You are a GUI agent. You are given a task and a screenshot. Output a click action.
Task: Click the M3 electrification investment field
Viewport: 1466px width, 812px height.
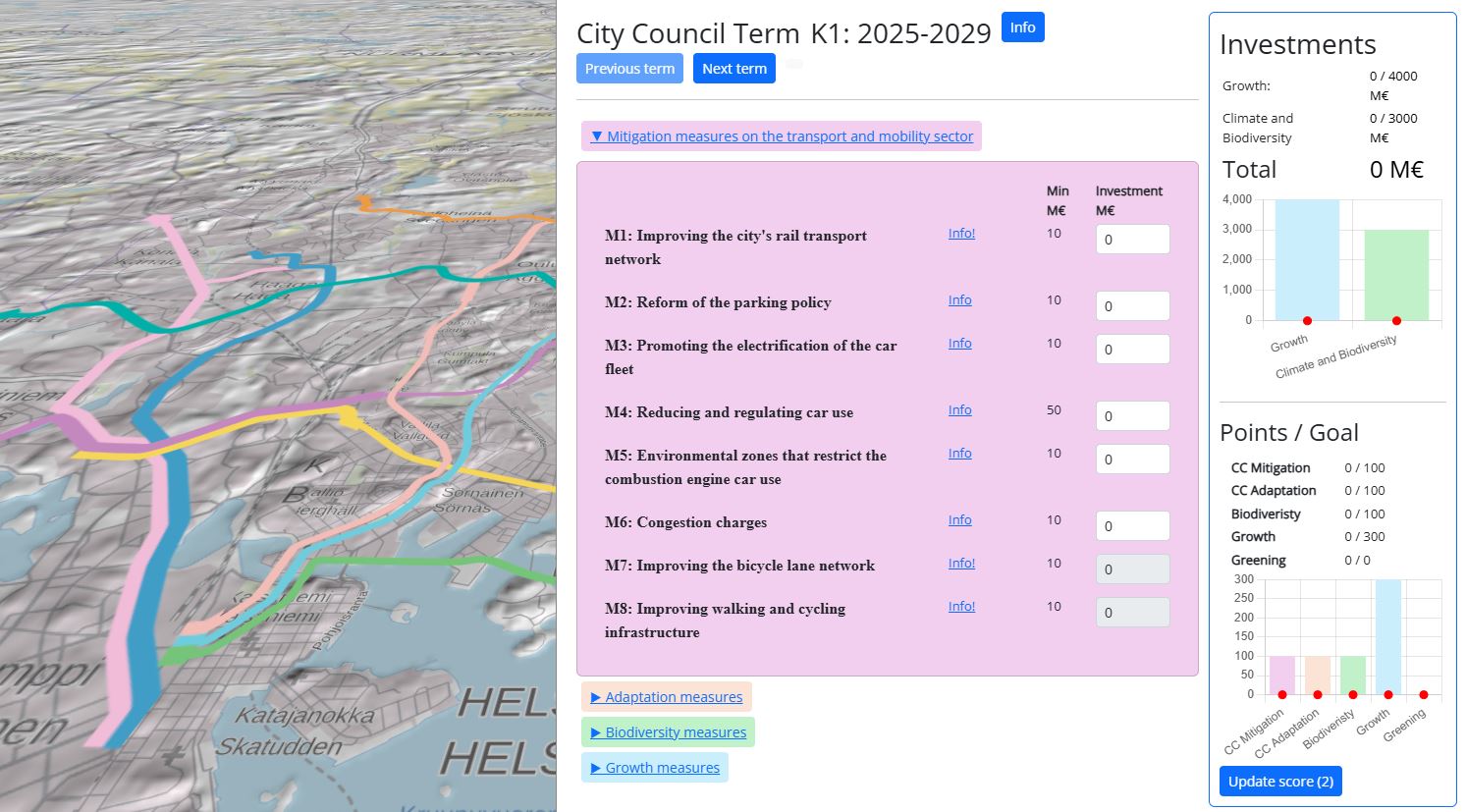point(1132,350)
